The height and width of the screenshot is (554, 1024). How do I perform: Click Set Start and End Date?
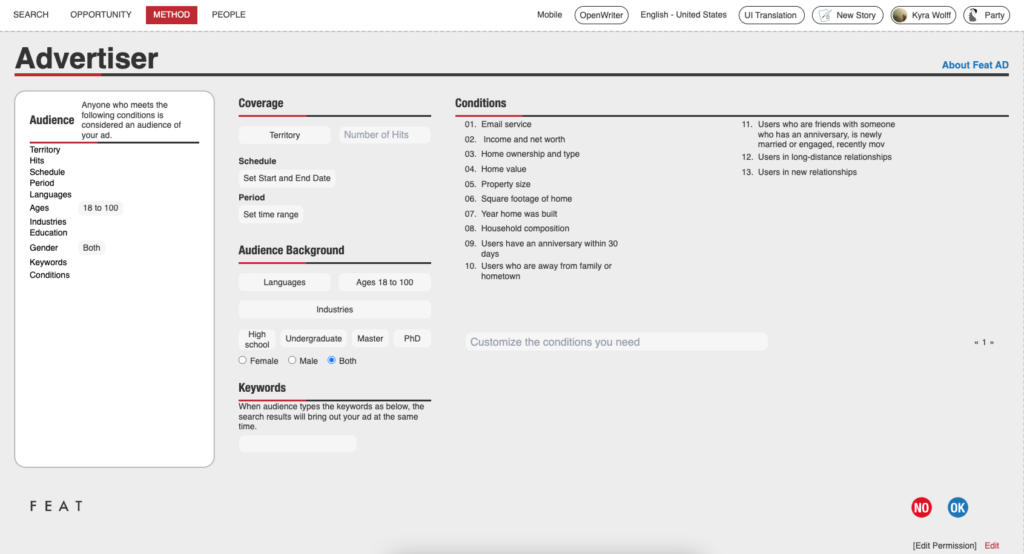[x=287, y=178]
